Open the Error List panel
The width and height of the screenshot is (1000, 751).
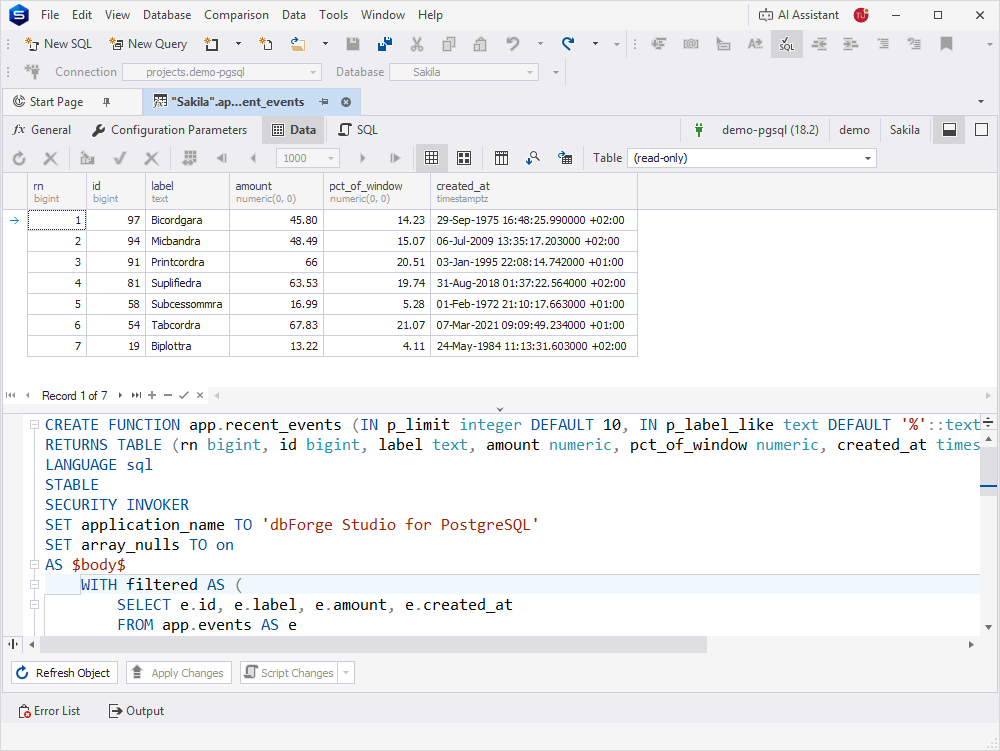[x=50, y=711]
